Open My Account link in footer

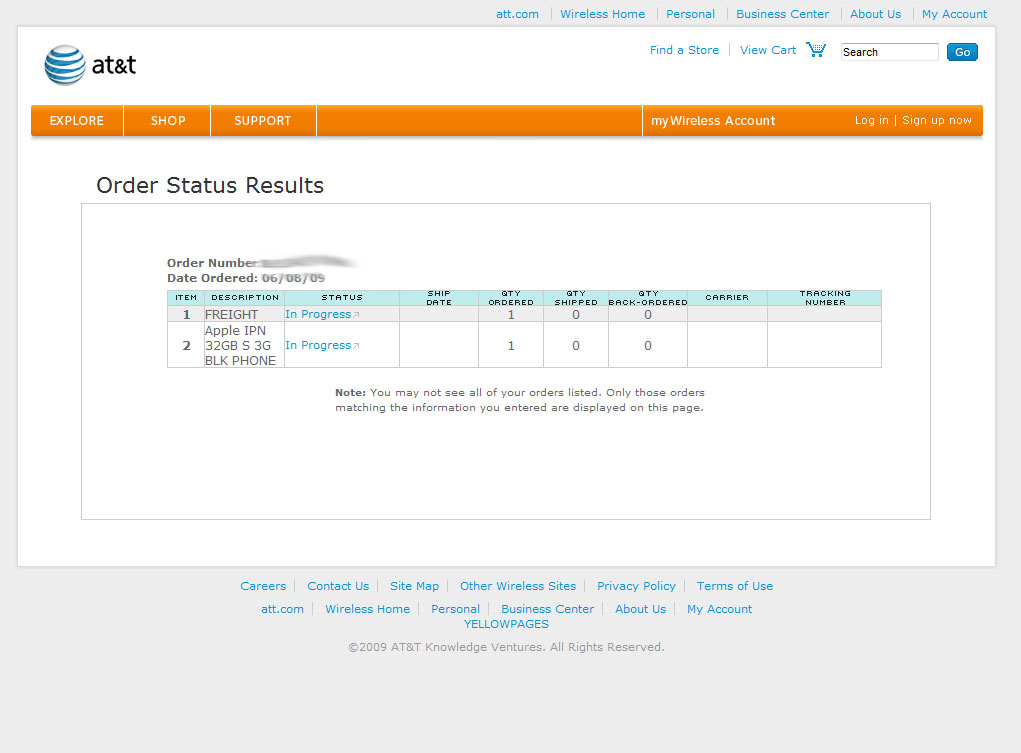pos(719,609)
